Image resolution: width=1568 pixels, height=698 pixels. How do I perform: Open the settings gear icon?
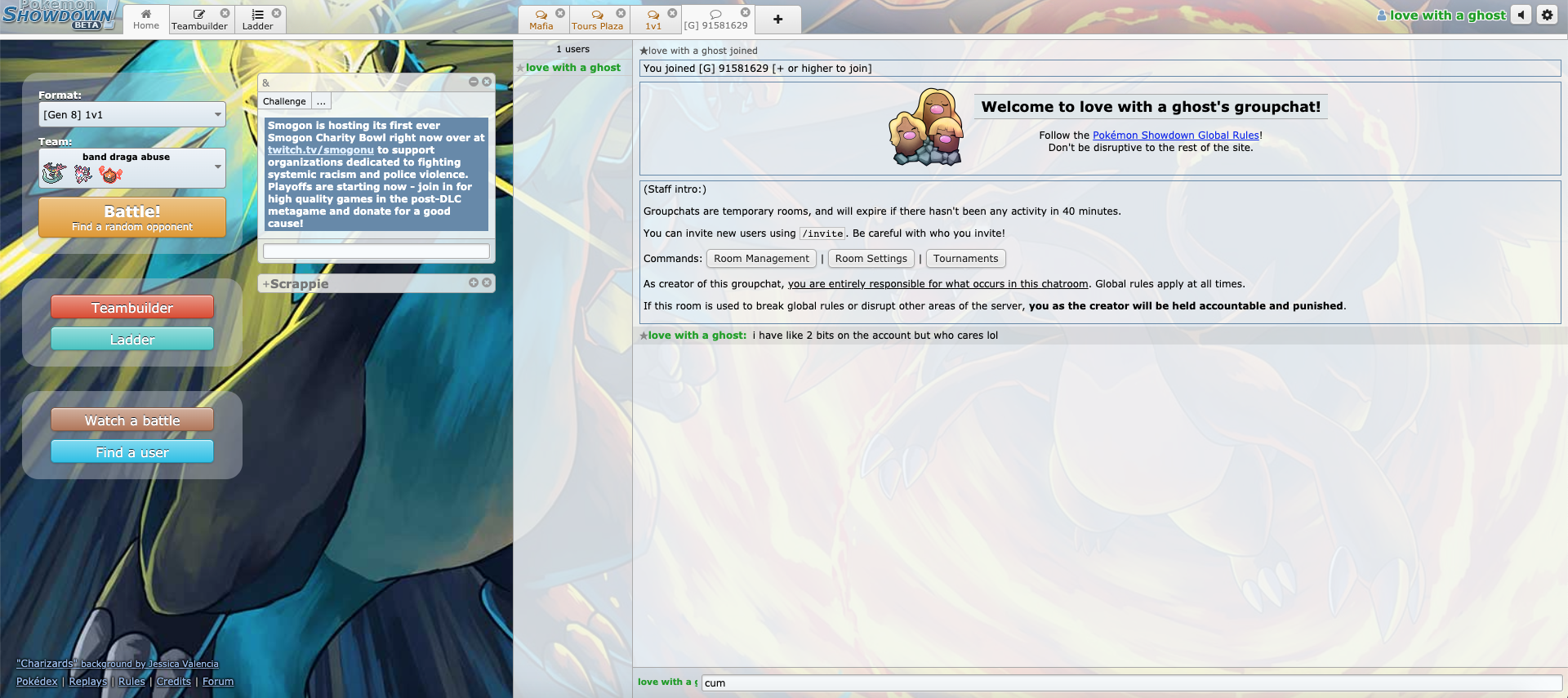pos(1547,15)
